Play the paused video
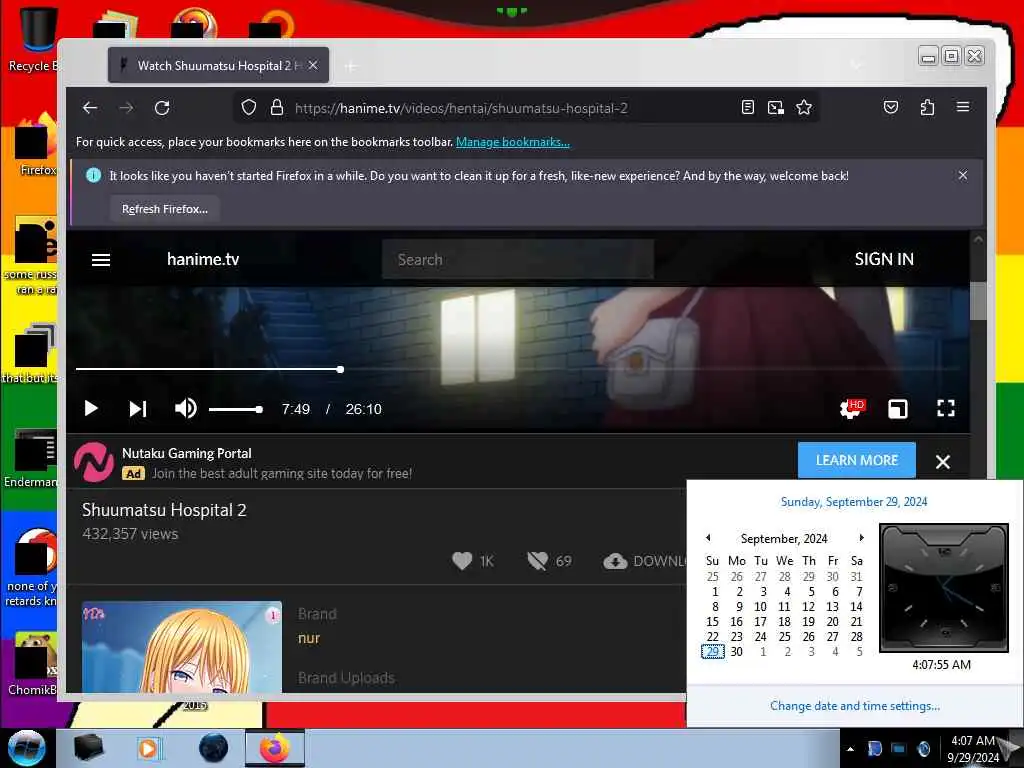The image size is (1024, 768). click(x=91, y=409)
